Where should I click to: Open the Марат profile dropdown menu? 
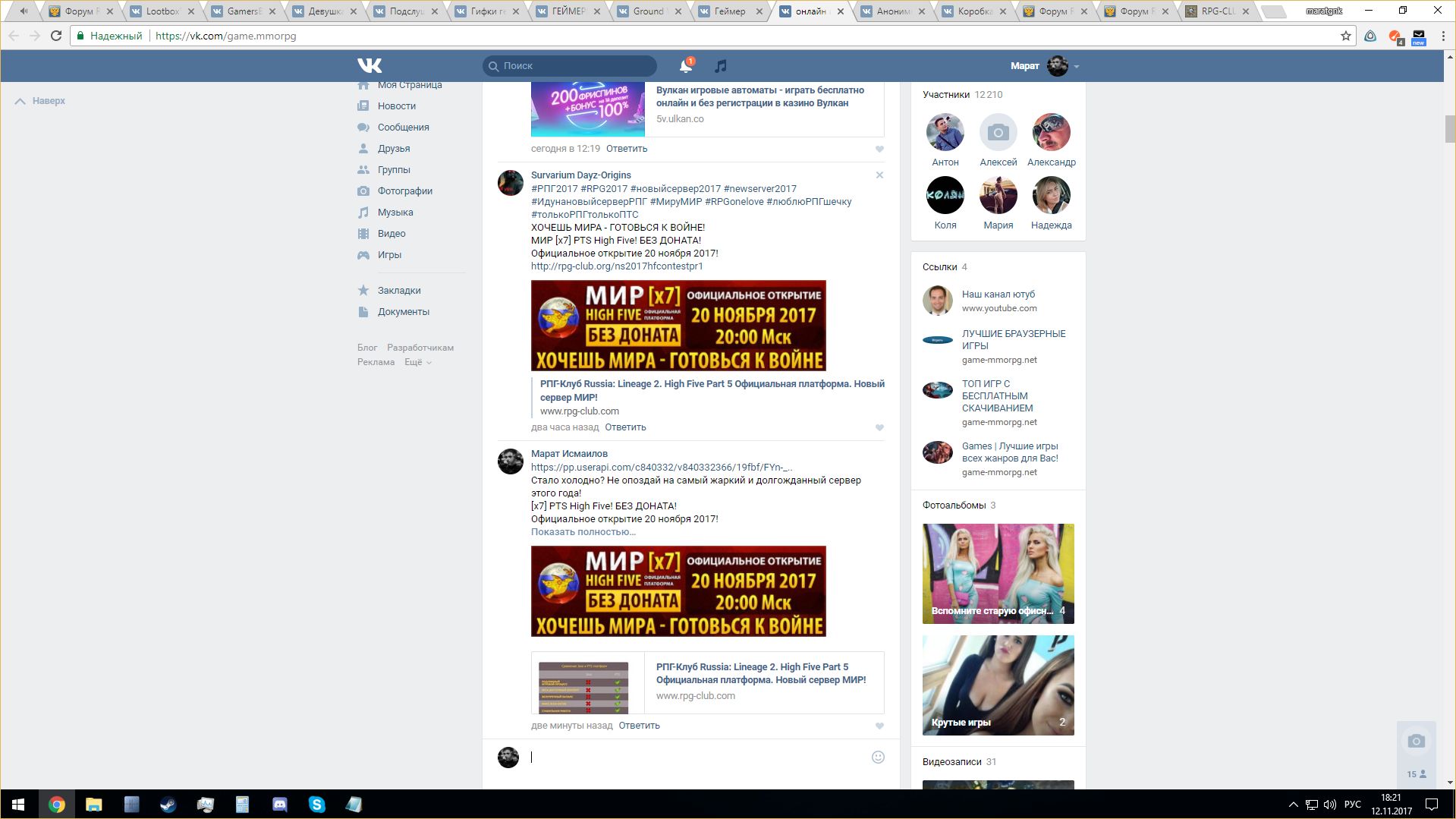(1045, 66)
